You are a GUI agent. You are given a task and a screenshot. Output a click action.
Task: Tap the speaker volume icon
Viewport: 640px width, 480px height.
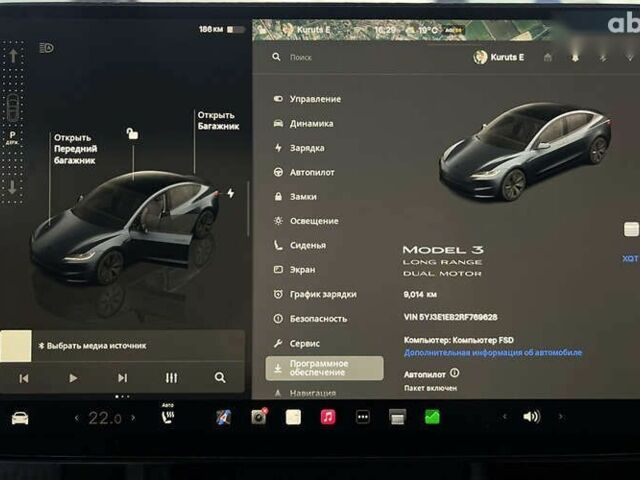coord(531,417)
